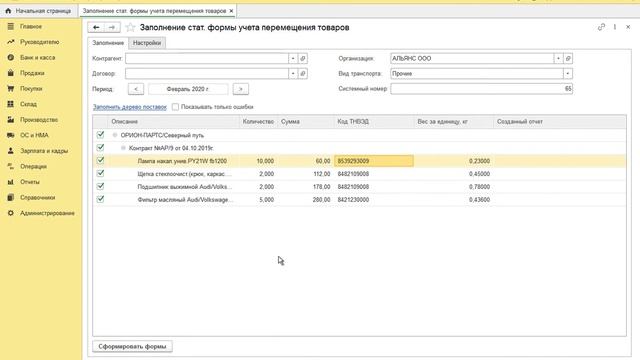640x360 pixels.
Task: Open the Операции section icon
Action: click(x=11, y=166)
